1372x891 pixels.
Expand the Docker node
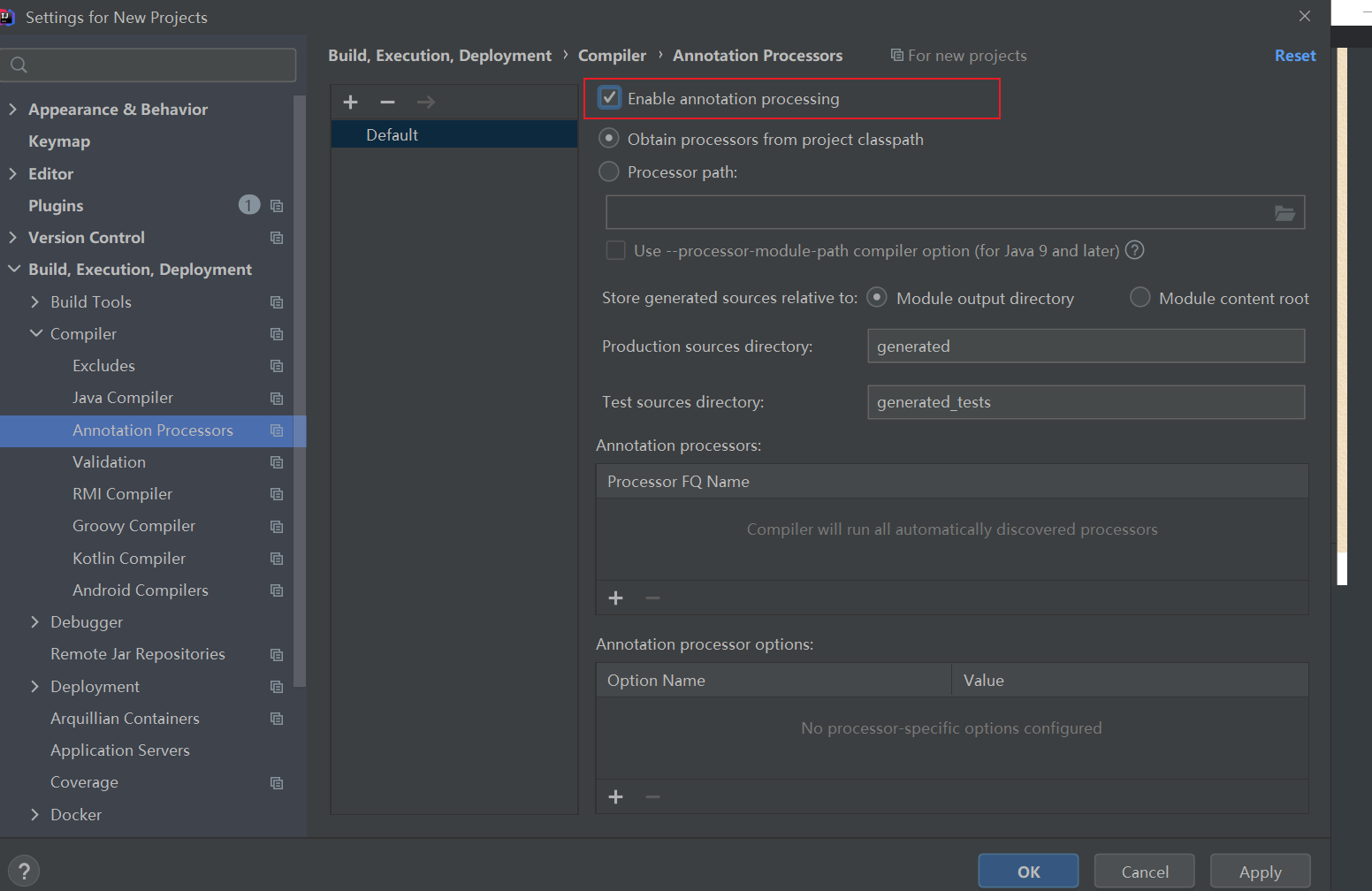tap(35, 814)
